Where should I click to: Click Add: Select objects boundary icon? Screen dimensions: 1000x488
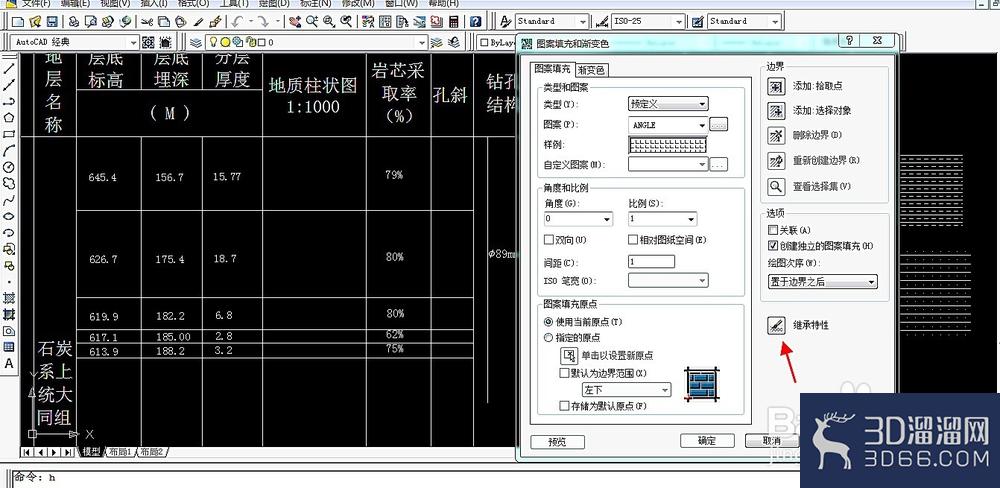click(x=776, y=111)
